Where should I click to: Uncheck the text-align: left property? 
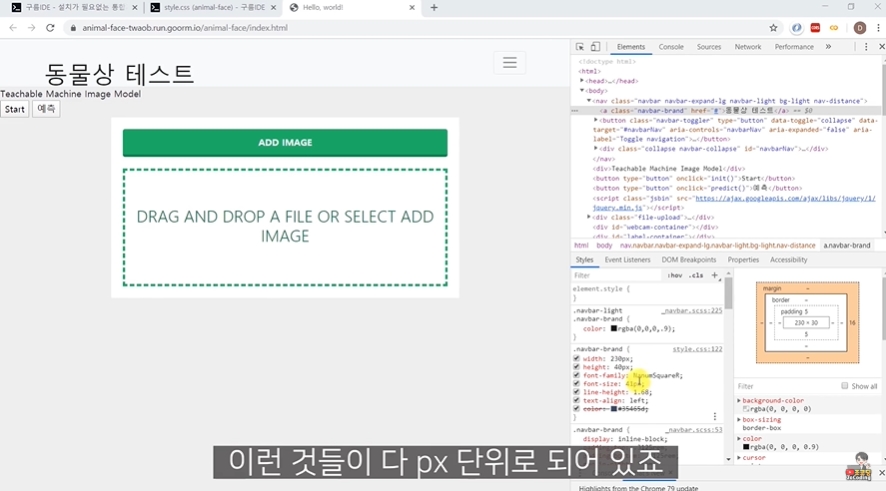pyautogui.click(x=576, y=401)
